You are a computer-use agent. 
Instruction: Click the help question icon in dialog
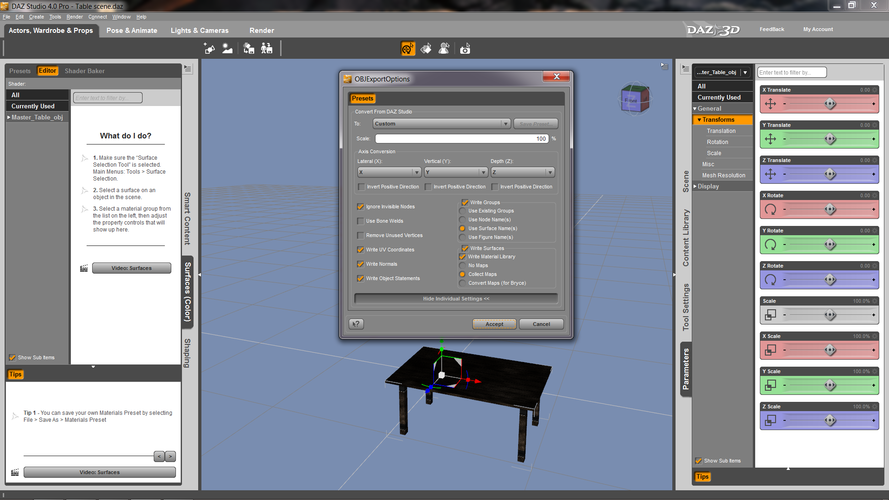coord(356,324)
